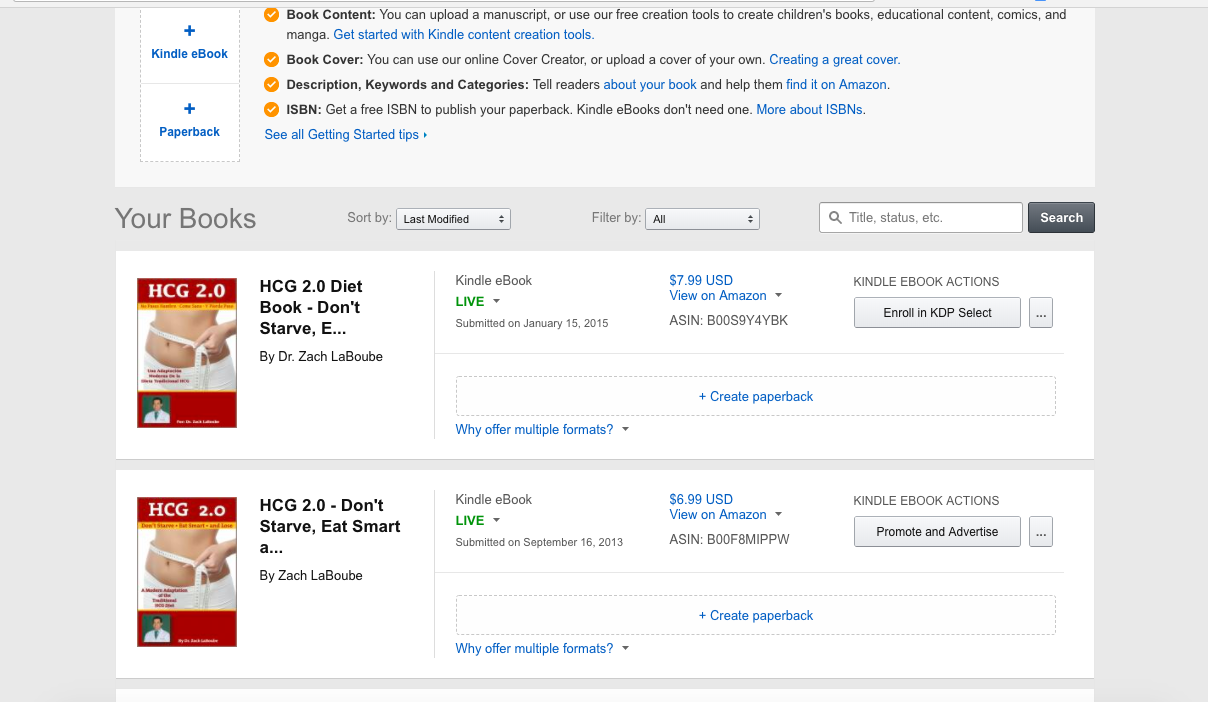Click the plus Kindle eBook create tile
This screenshot has width=1208, height=702.
coord(189,43)
